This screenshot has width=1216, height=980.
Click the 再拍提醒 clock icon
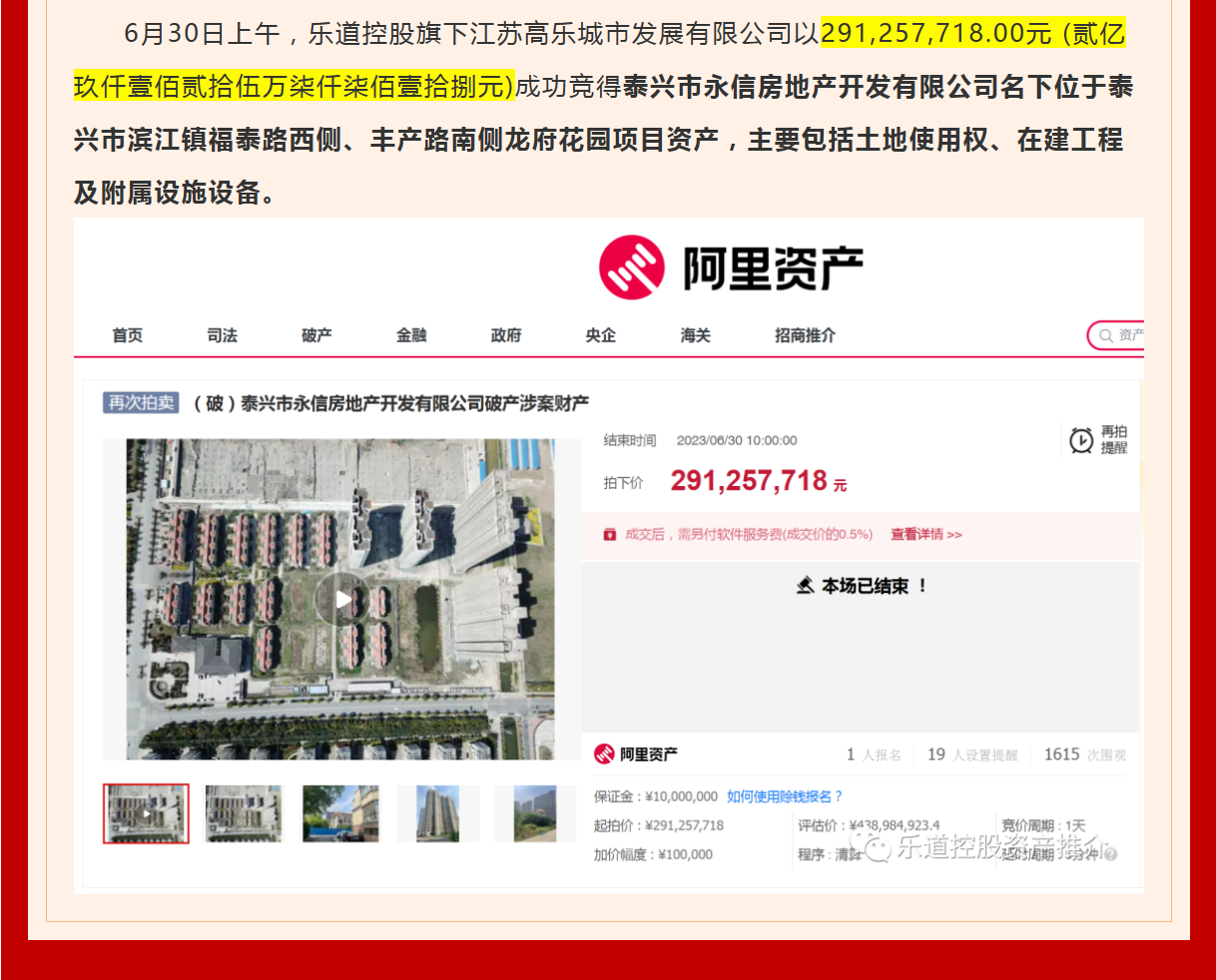pyautogui.click(x=1081, y=440)
